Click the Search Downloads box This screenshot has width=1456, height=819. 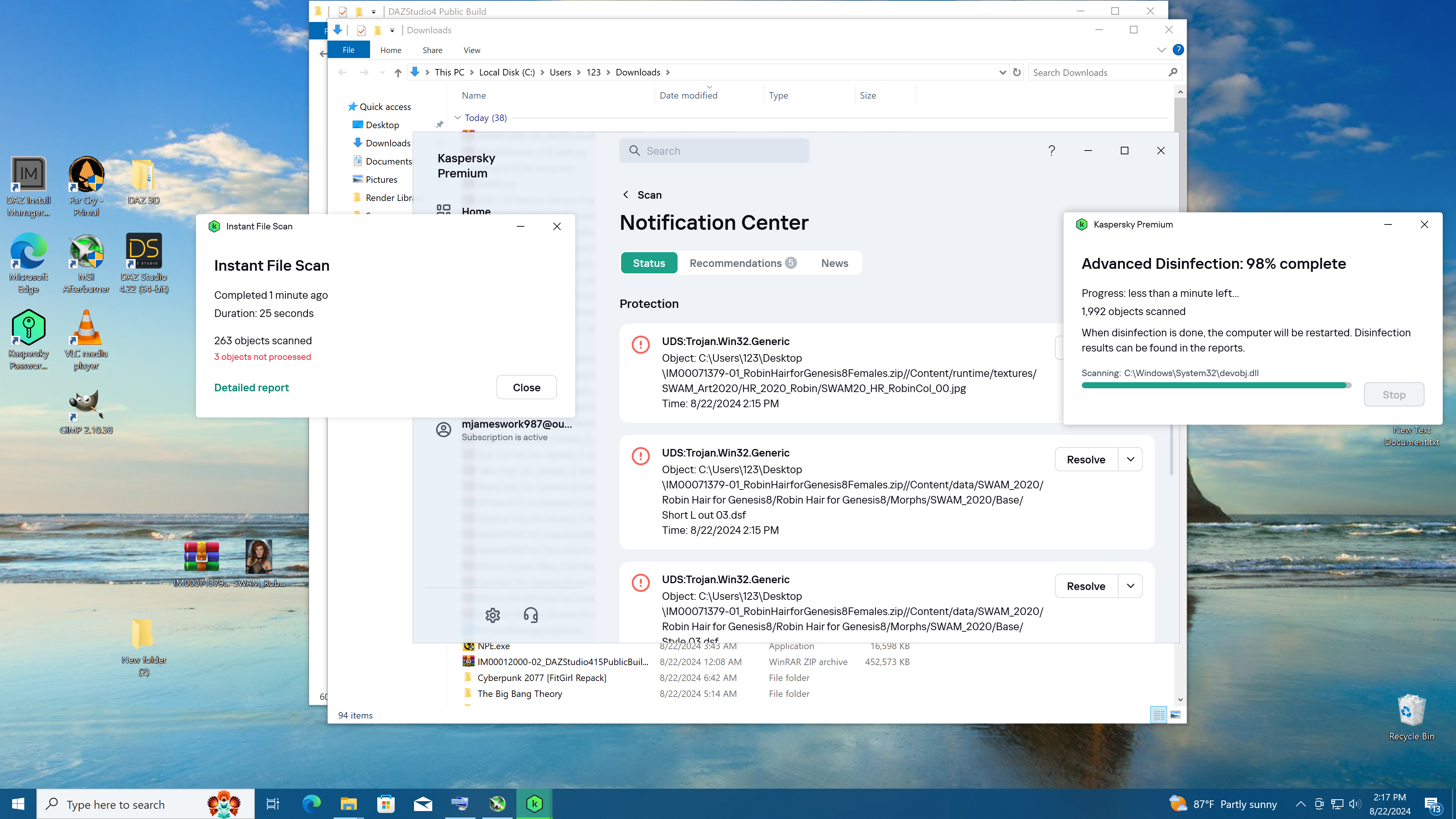1105,72
